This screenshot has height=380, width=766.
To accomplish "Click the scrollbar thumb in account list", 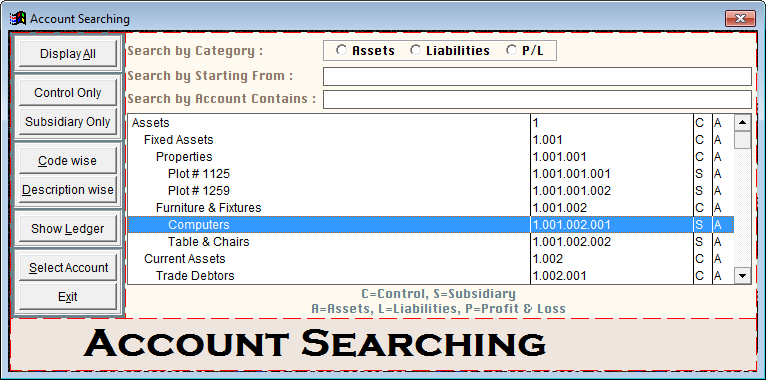I will pyautogui.click(x=743, y=140).
